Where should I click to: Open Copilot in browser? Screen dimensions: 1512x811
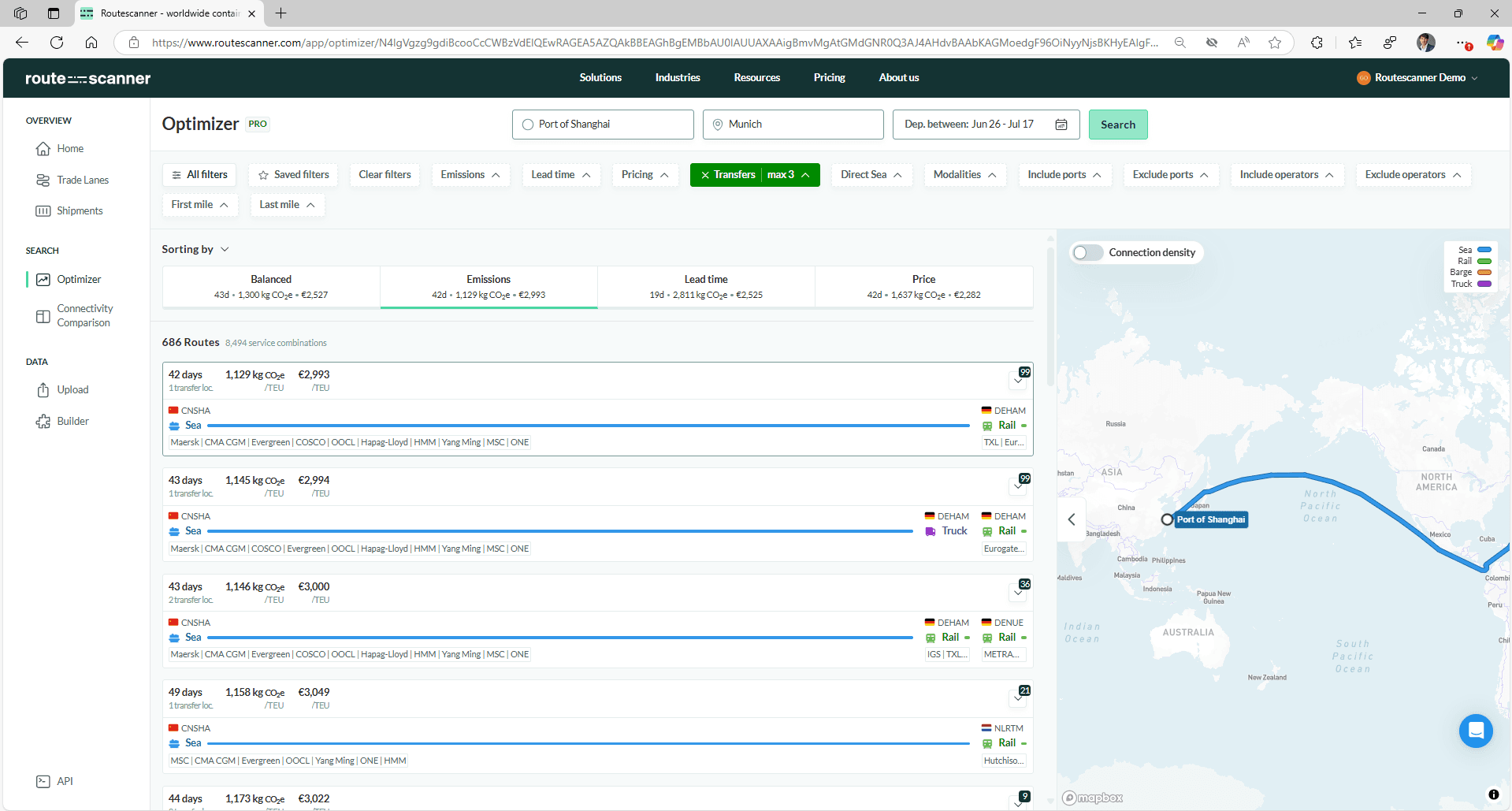1495,43
